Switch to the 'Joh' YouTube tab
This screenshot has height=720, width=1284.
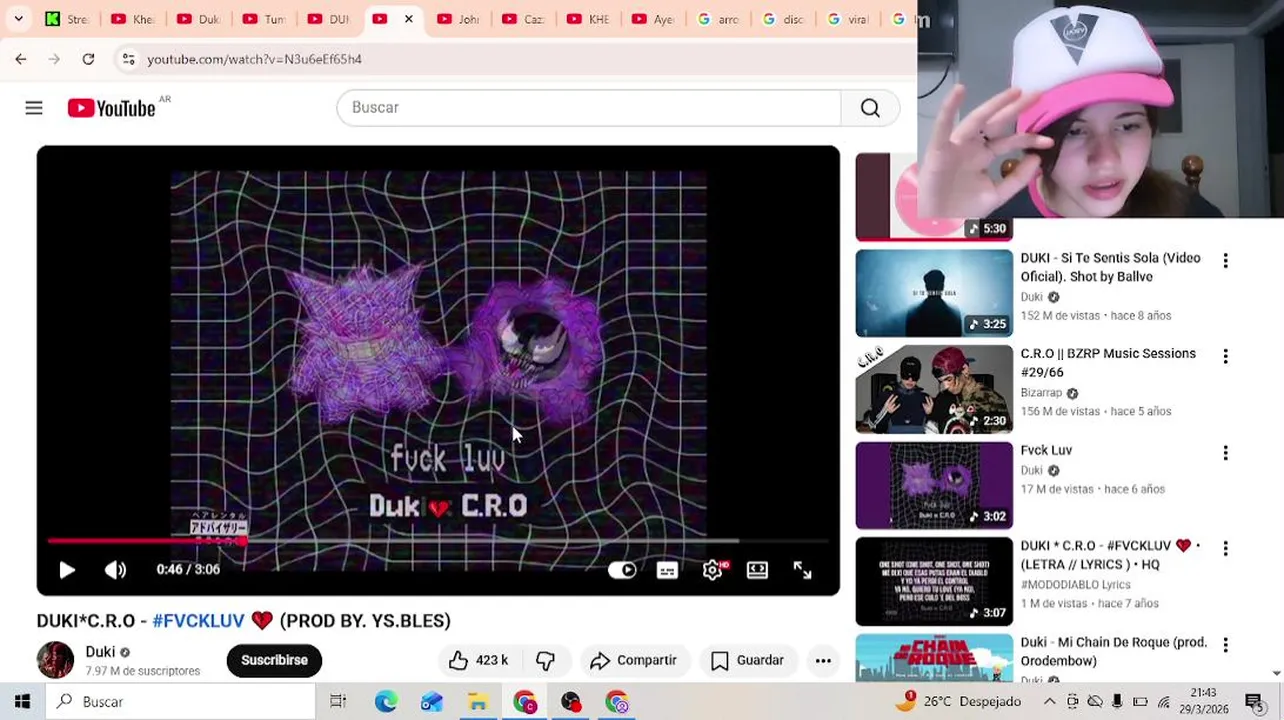point(458,19)
